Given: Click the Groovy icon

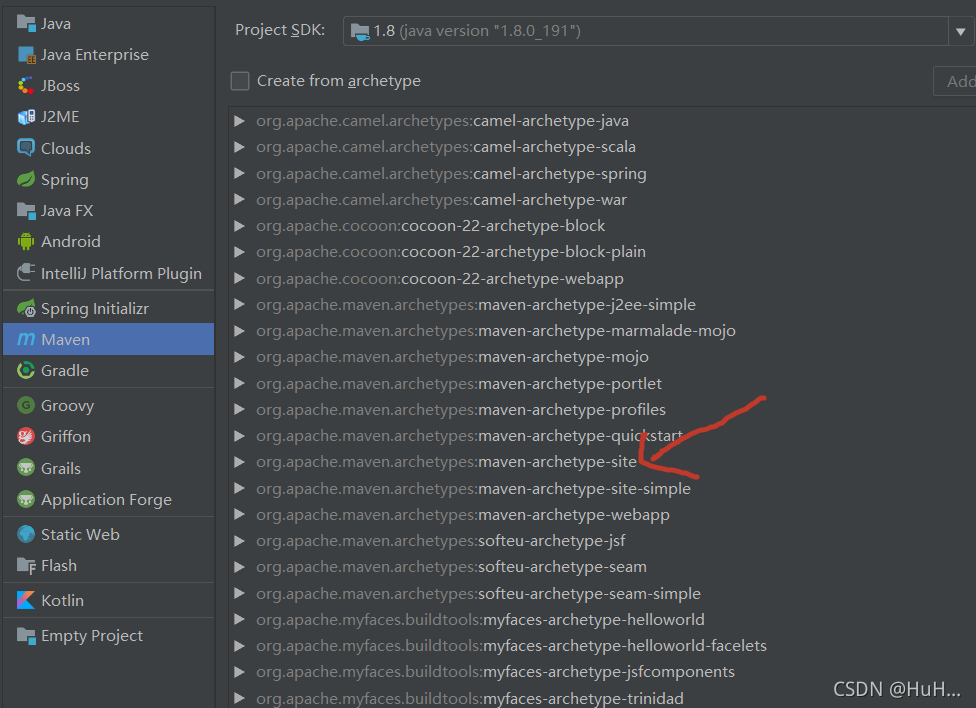Looking at the screenshot, I should pyautogui.click(x=26, y=405).
